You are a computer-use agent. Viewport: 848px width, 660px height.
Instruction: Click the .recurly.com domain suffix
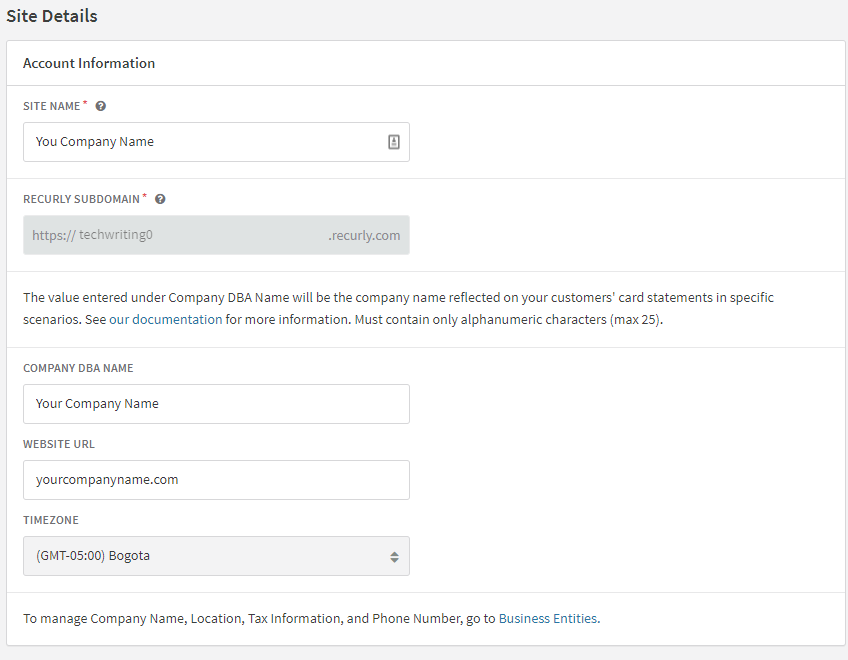364,236
